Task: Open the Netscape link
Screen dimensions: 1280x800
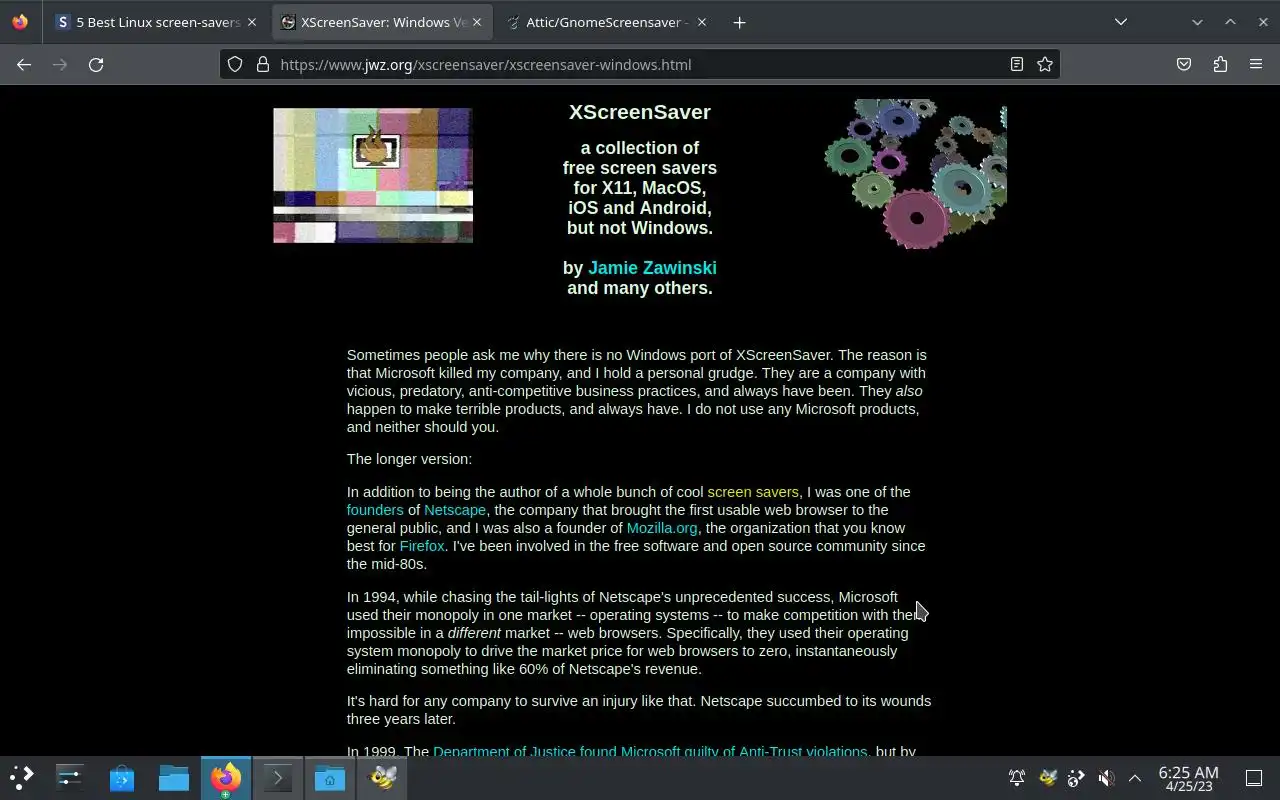Action: tap(455, 510)
